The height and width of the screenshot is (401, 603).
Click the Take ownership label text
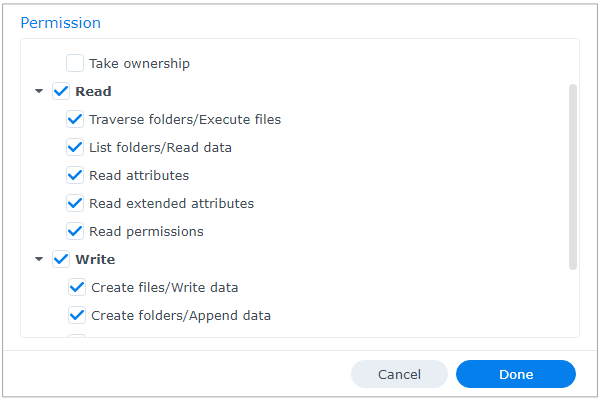tap(139, 63)
